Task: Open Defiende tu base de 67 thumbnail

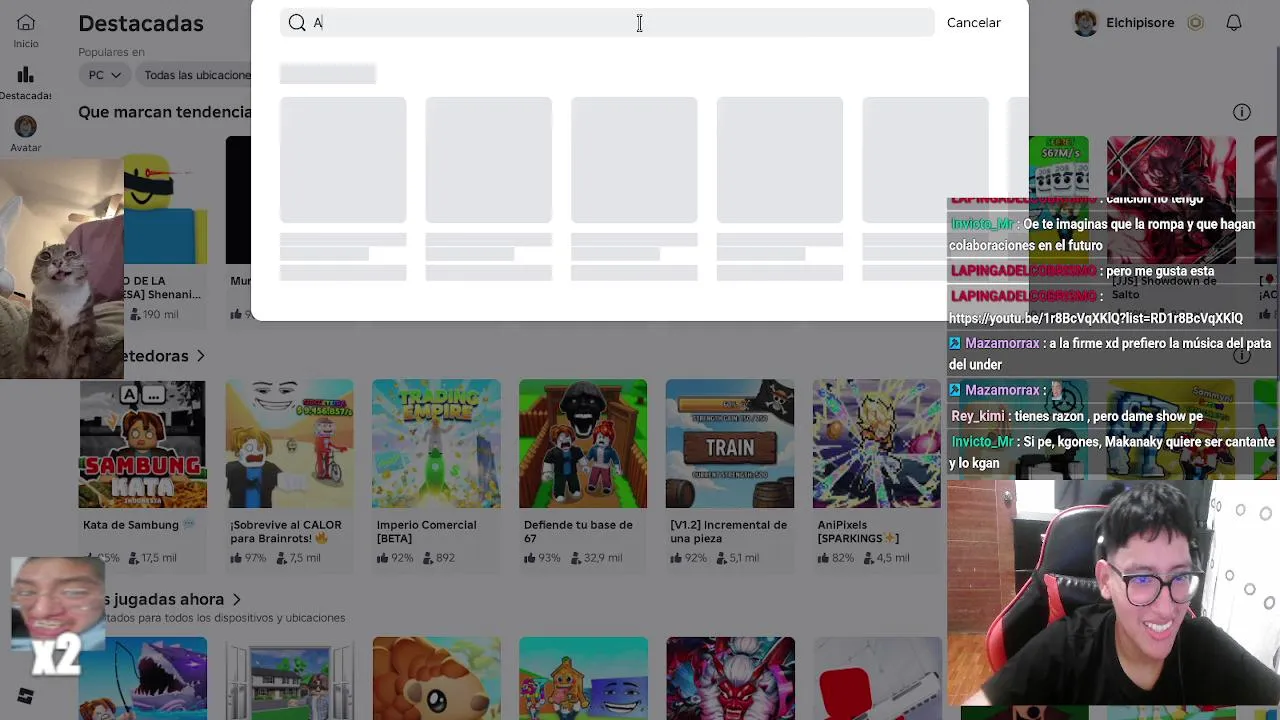Action: pos(583,444)
